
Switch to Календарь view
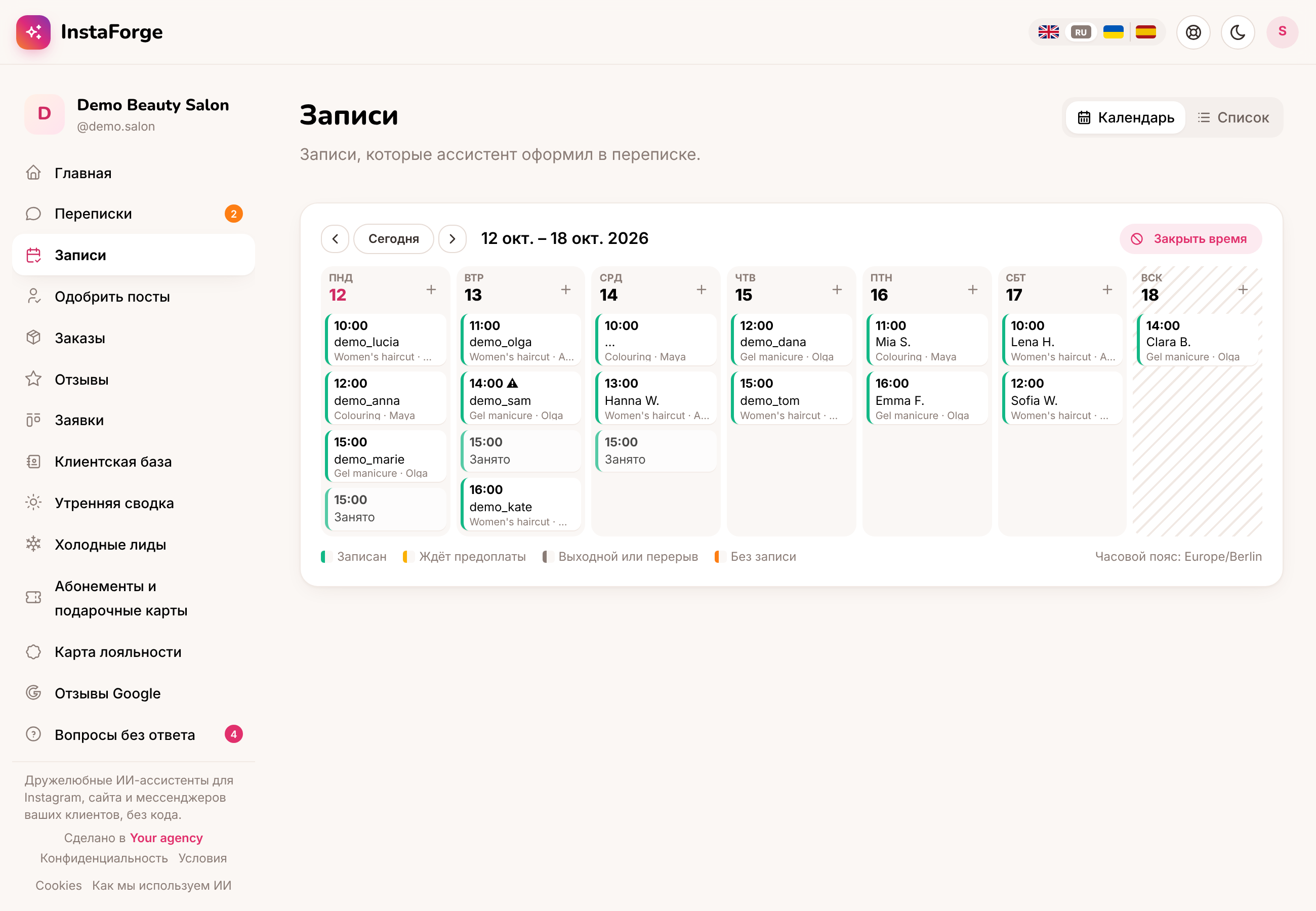pyautogui.click(x=1125, y=117)
